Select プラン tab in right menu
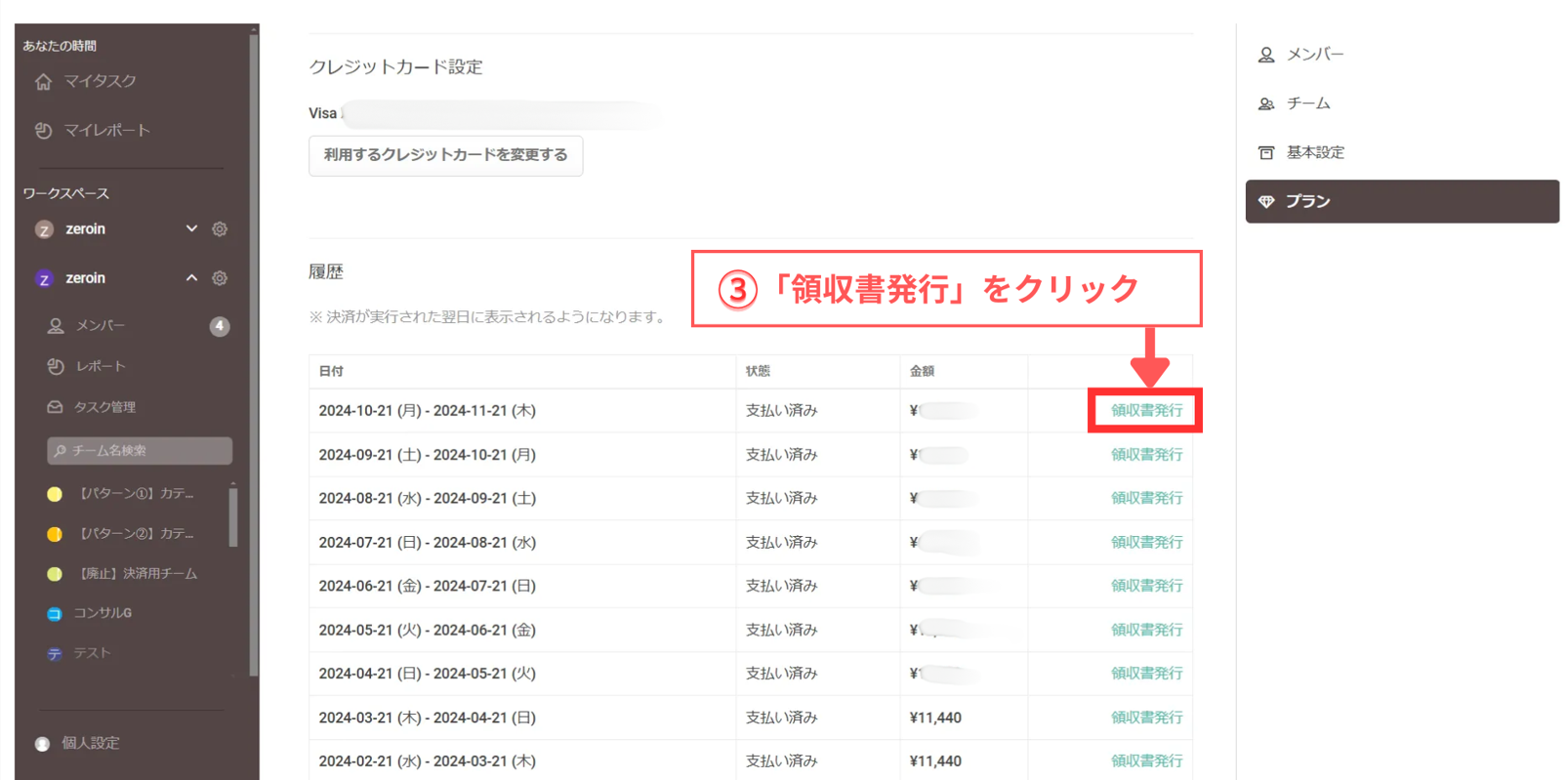 pyautogui.click(x=1402, y=201)
